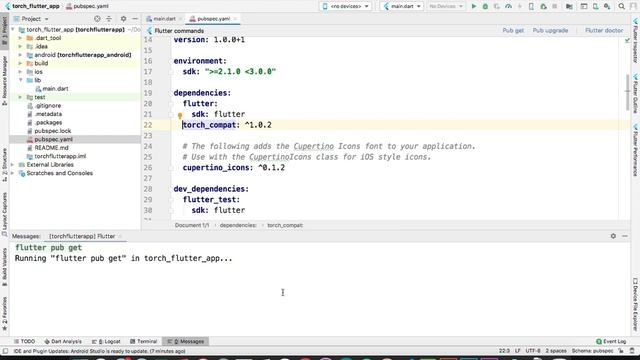Open the Flutter Performance side panel
The image size is (640, 360).
coord(635,150)
